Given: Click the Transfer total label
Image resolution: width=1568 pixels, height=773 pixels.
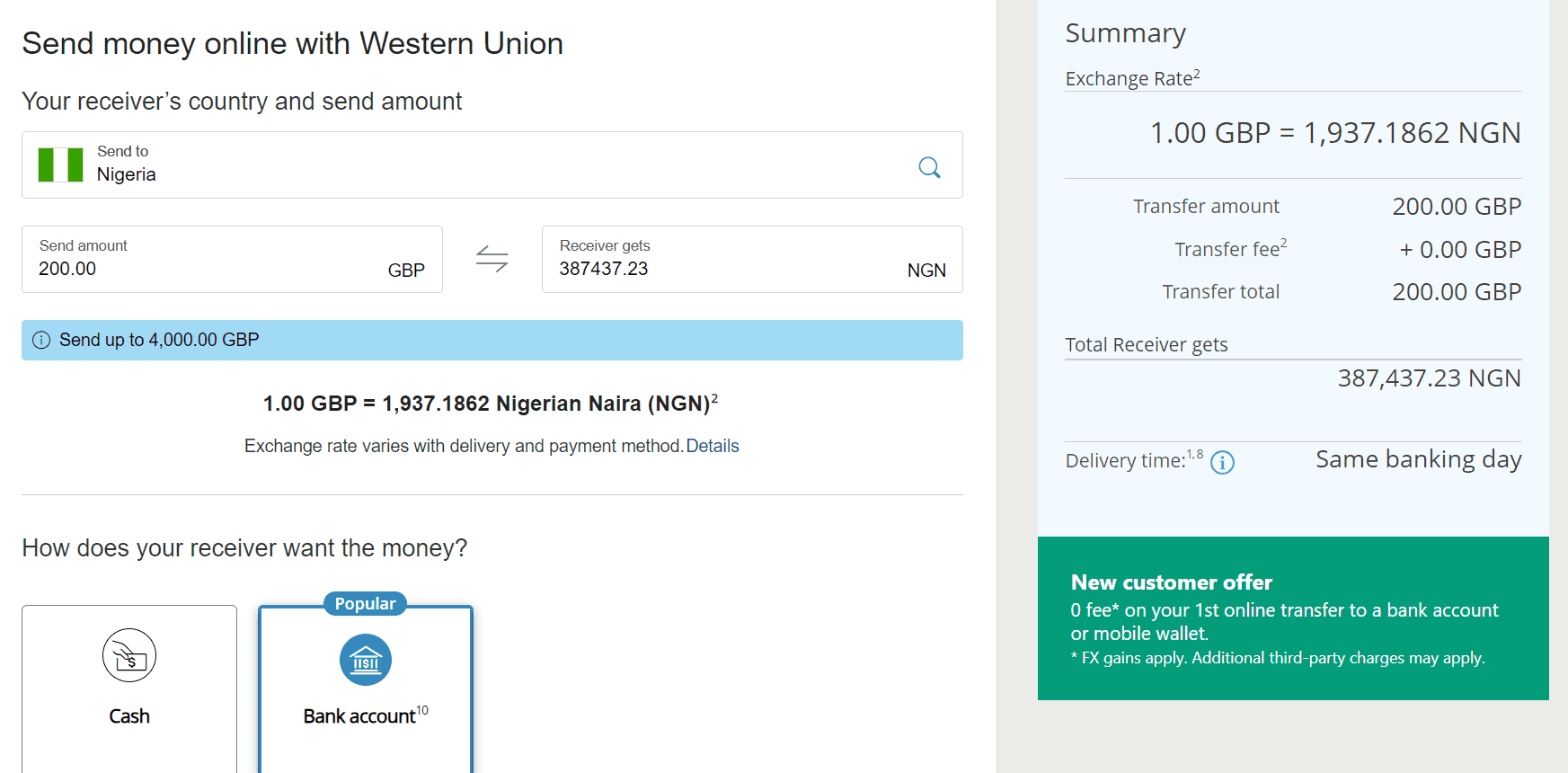Looking at the screenshot, I should pyautogui.click(x=1220, y=292).
